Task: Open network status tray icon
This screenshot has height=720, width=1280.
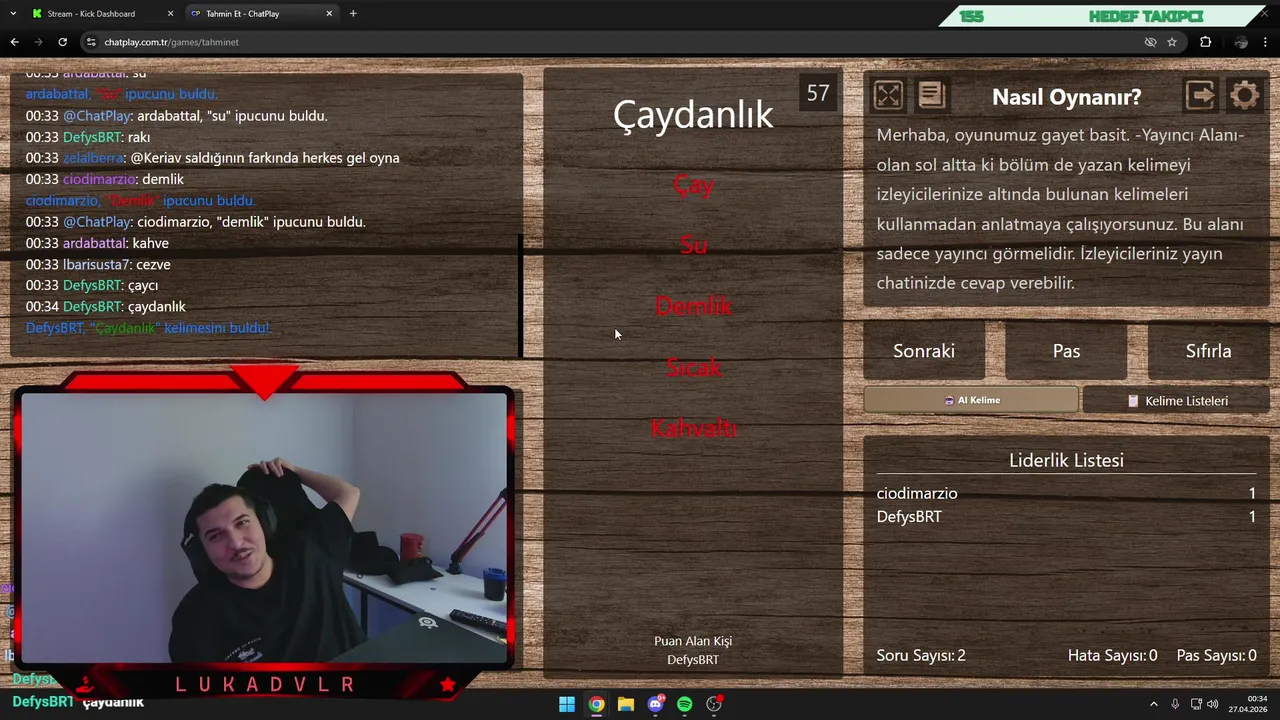Action: [1196, 704]
